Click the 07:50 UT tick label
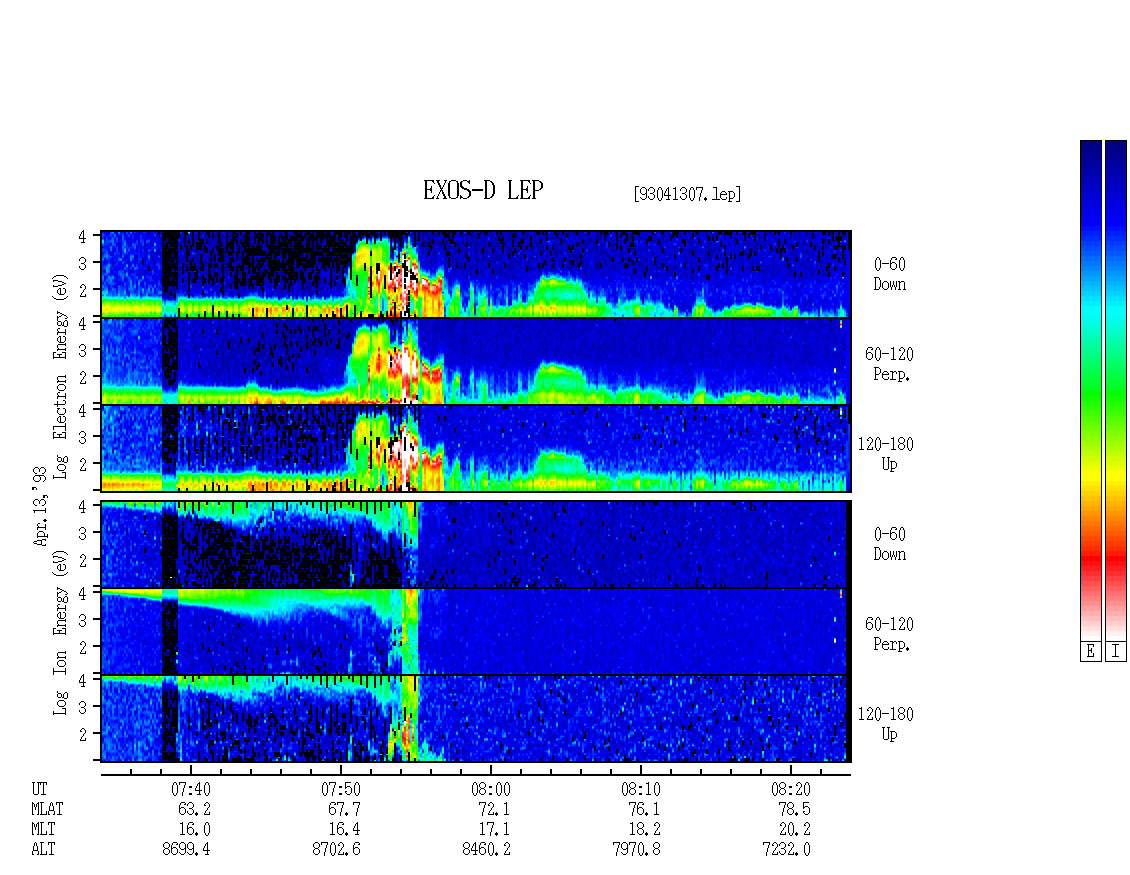This screenshot has height=875, width=1130. pos(341,789)
